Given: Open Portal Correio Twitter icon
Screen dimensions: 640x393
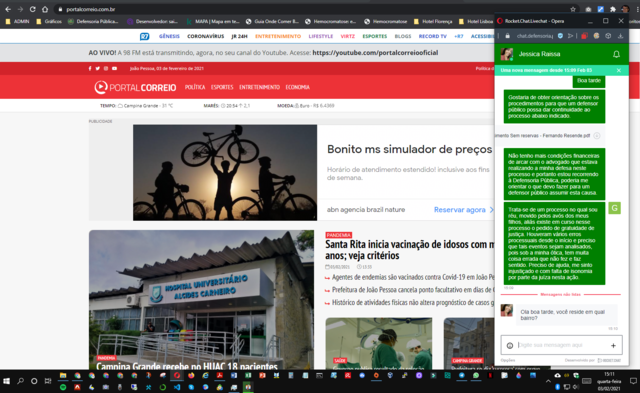Looking at the screenshot, I should point(98,69).
